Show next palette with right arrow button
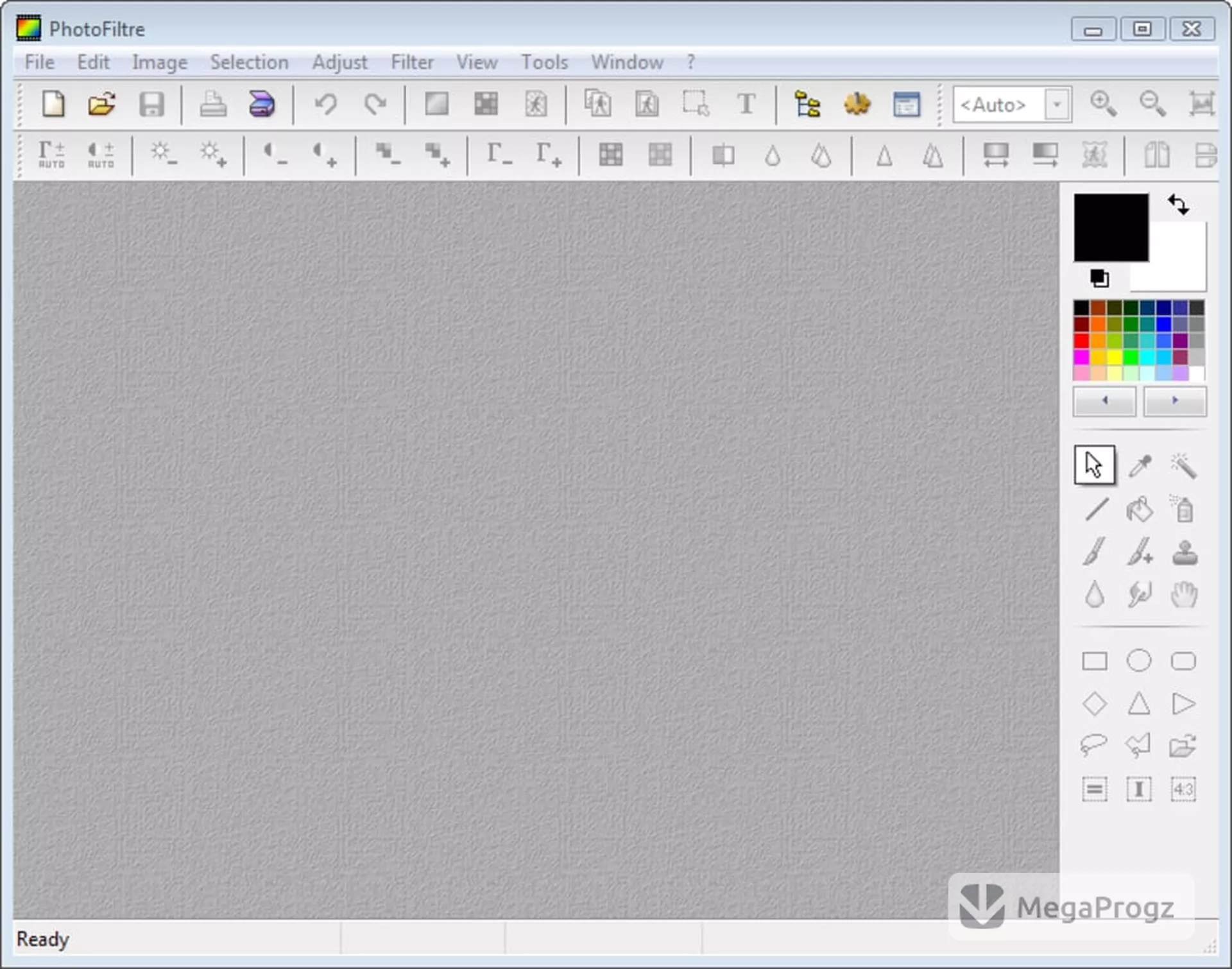Image resolution: width=1232 pixels, height=969 pixels. pos(1174,401)
